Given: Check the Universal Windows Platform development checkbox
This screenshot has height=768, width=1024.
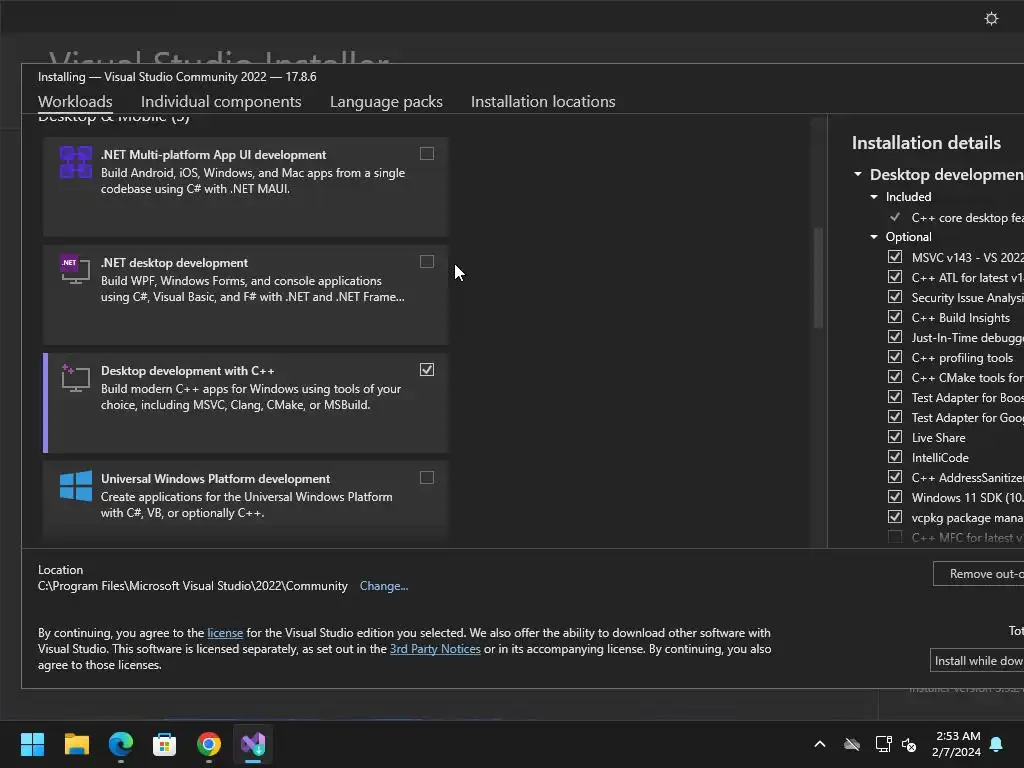Looking at the screenshot, I should [427, 478].
